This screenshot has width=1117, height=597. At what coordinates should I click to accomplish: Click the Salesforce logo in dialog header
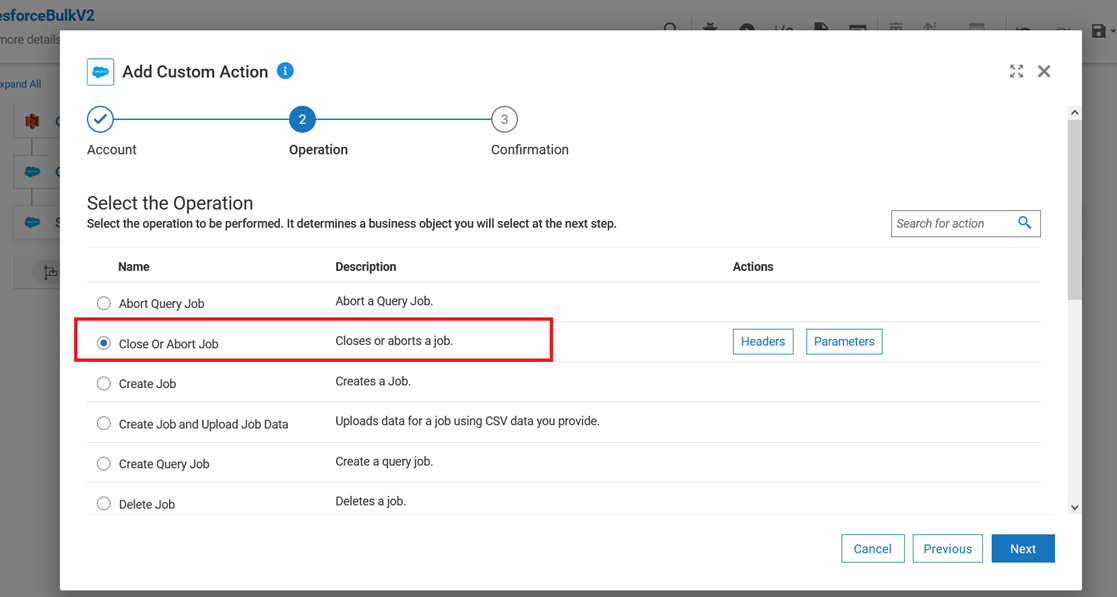click(x=100, y=72)
